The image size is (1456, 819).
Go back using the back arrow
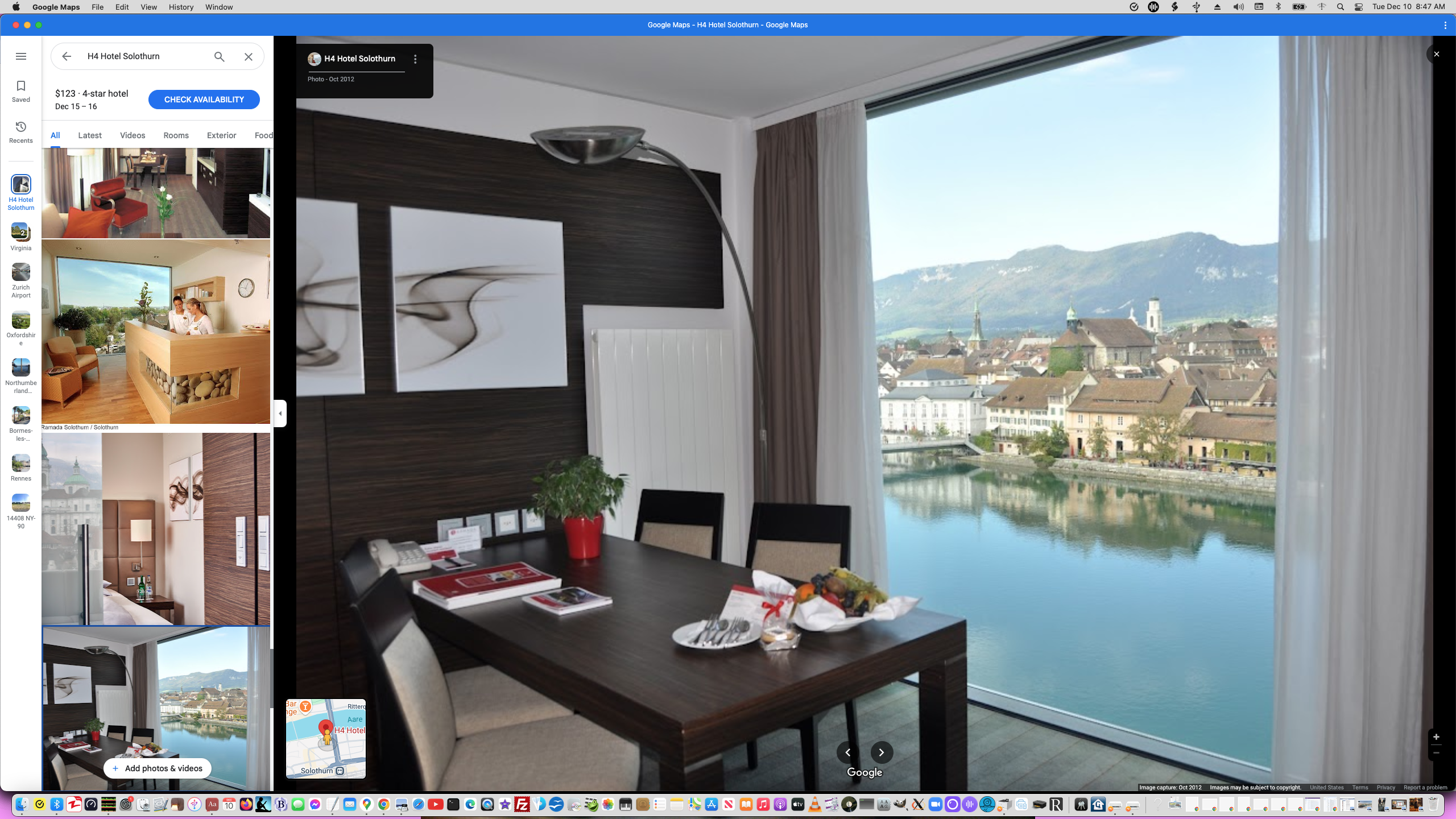click(67, 56)
